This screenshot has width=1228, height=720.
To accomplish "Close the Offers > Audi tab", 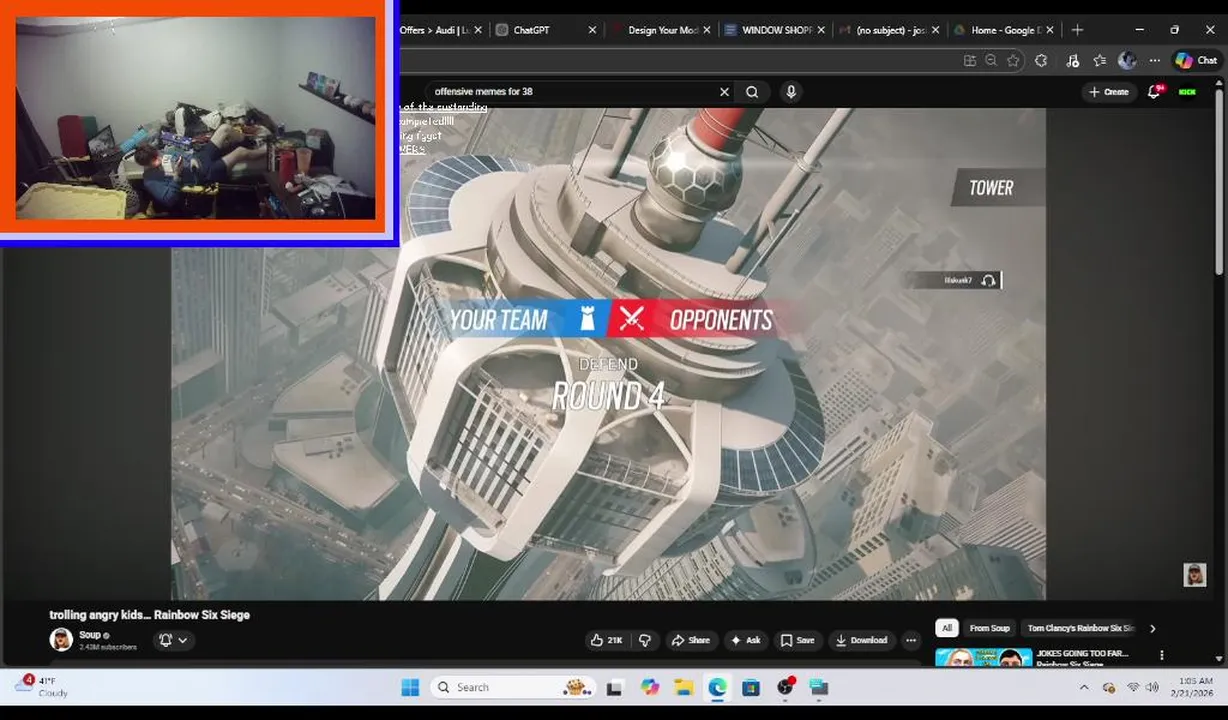I will 477,30.
